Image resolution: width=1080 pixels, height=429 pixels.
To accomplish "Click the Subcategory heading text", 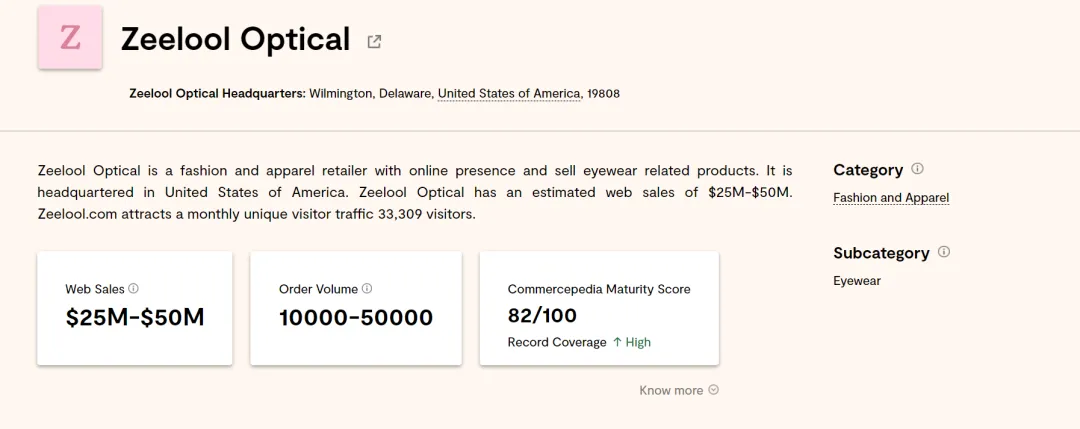I will (x=881, y=253).
